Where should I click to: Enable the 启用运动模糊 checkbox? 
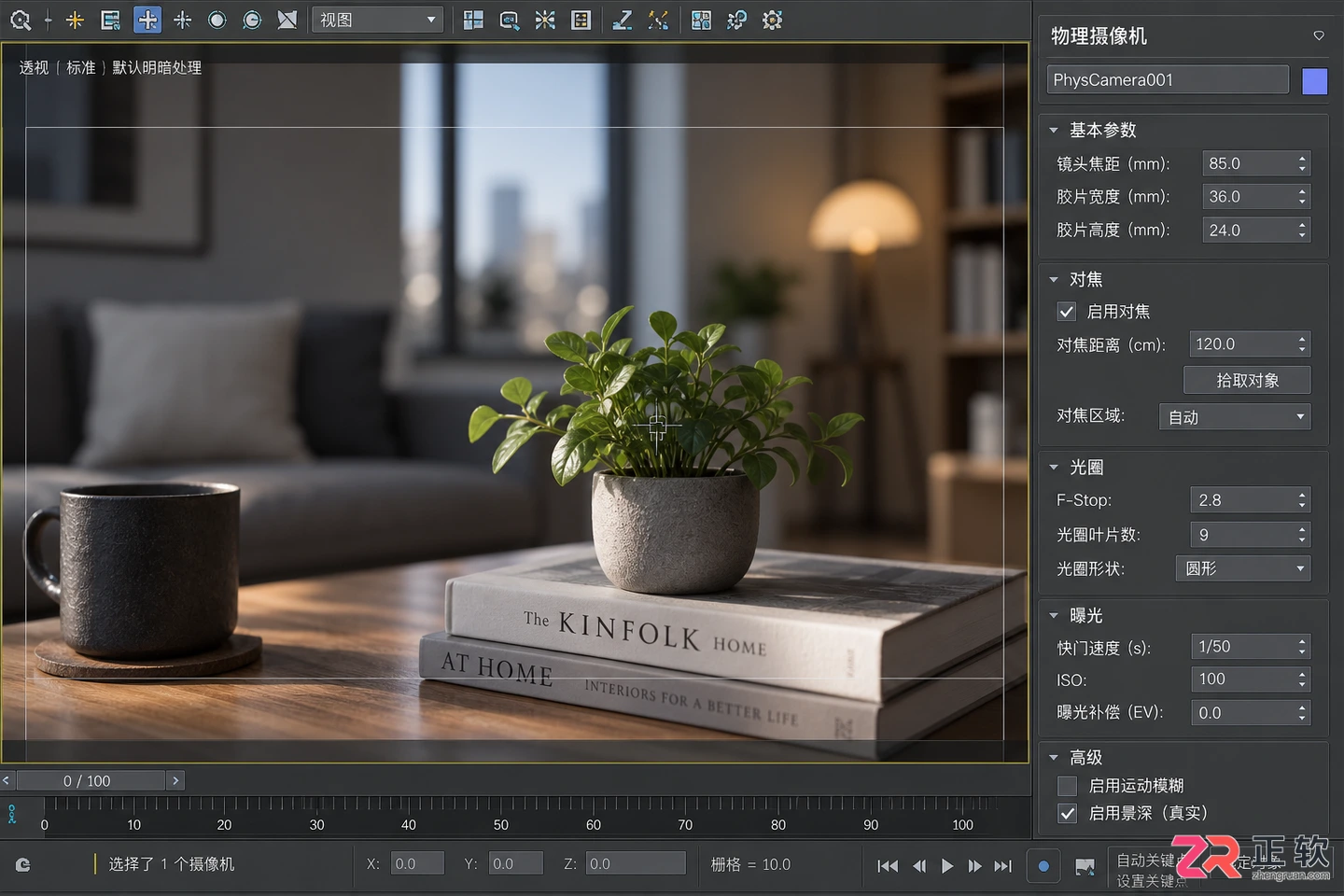tap(1067, 786)
